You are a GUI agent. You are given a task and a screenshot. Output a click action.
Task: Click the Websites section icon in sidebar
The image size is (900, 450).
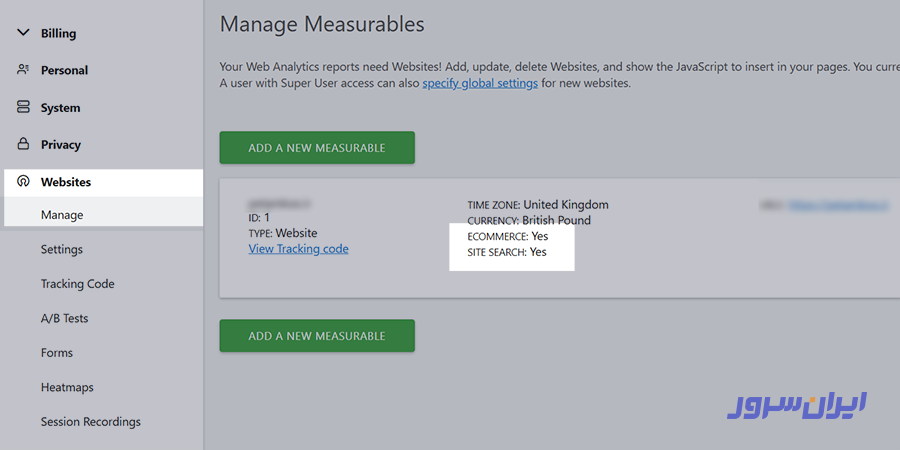[x=23, y=182]
